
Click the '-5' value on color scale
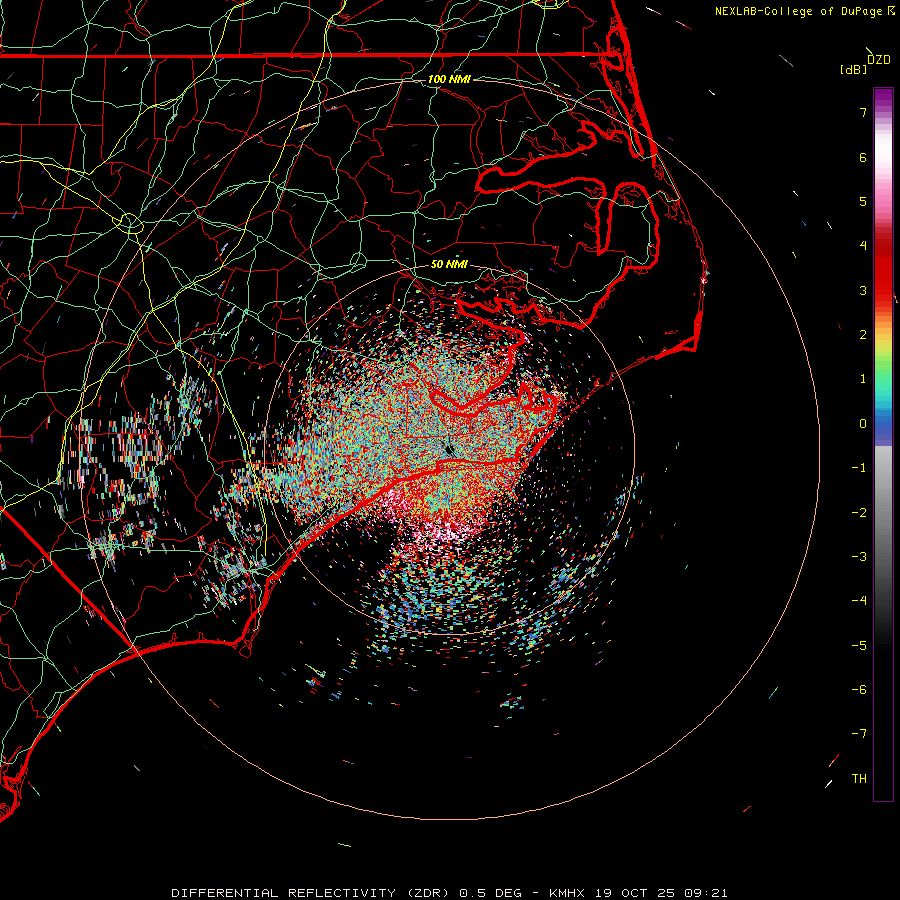pyautogui.click(x=859, y=646)
